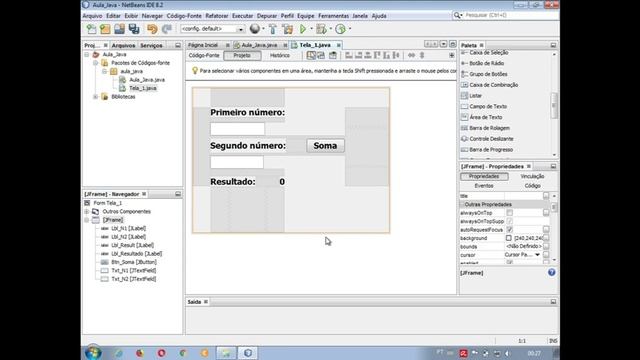The height and width of the screenshot is (360, 640).
Task: Switch to the Aula_Java.java tab
Action: point(259,45)
